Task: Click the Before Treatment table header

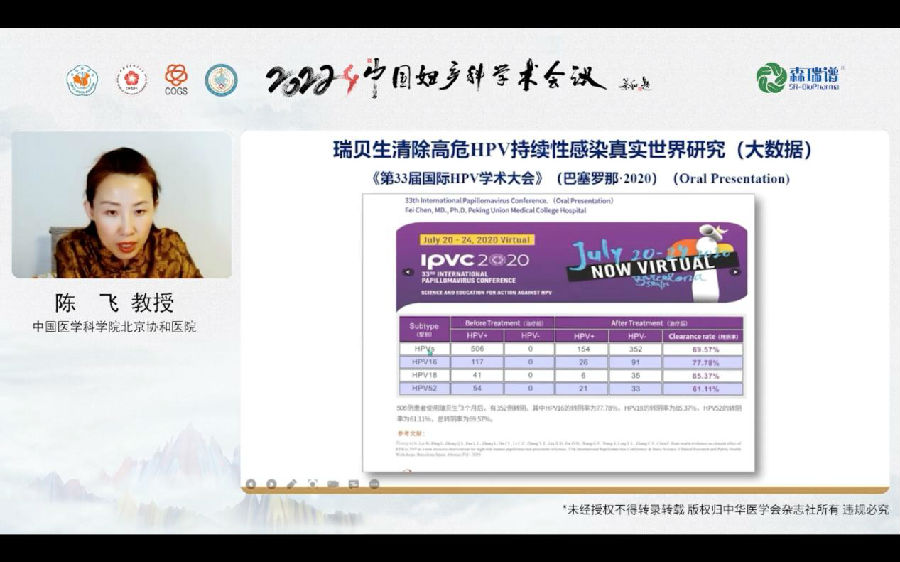Action: 495,323
